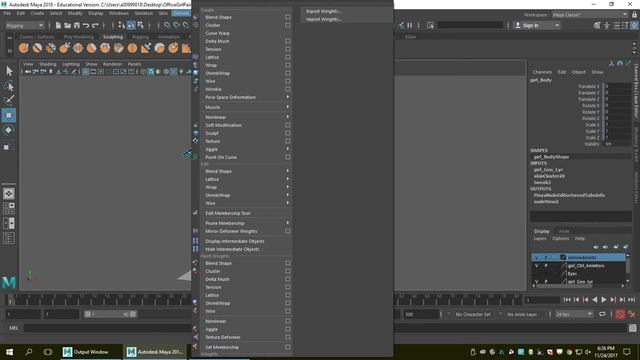Open the Shading panel menu

coord(48,64)
